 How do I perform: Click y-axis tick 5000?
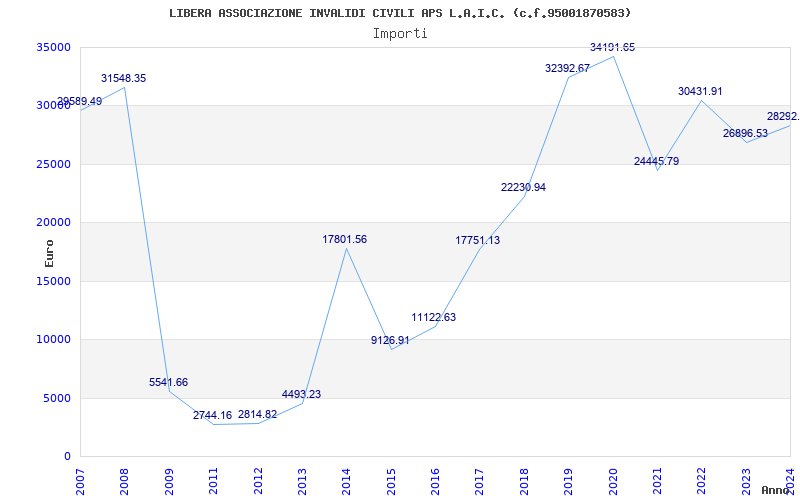(x=57, y=398)
